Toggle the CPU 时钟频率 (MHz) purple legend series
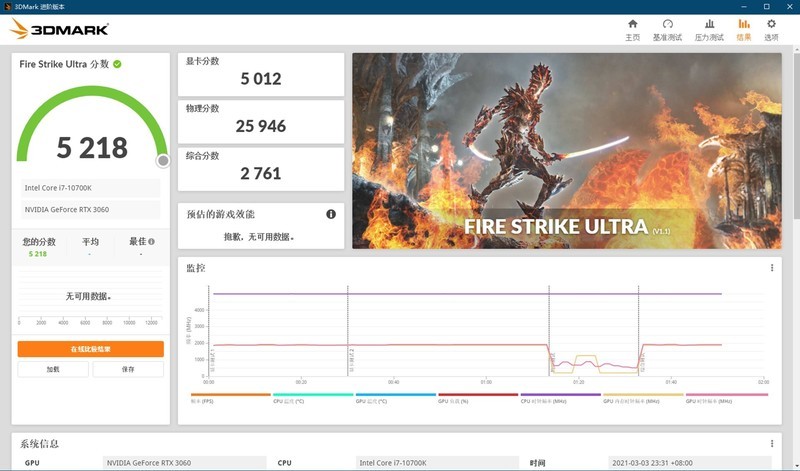 pyautogui.click(x=561, y=398)
